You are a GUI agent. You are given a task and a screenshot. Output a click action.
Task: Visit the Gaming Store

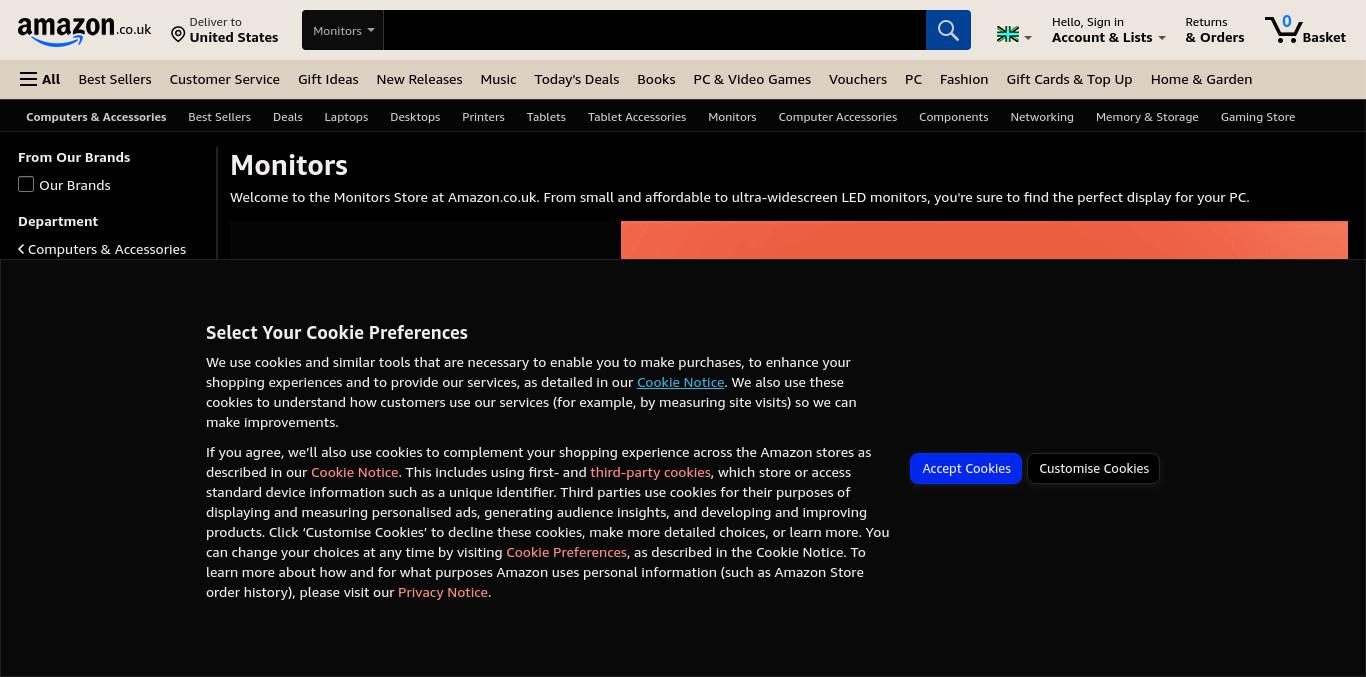point(1257,117)
